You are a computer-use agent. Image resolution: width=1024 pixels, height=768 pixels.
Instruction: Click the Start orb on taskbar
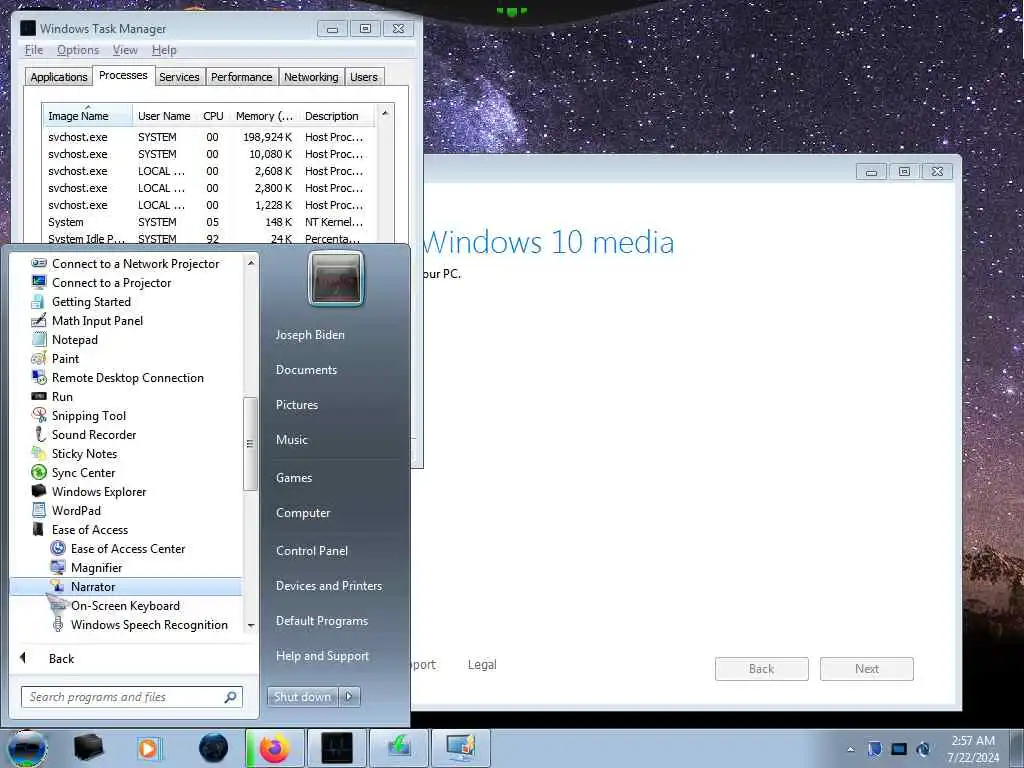point(26,748)
